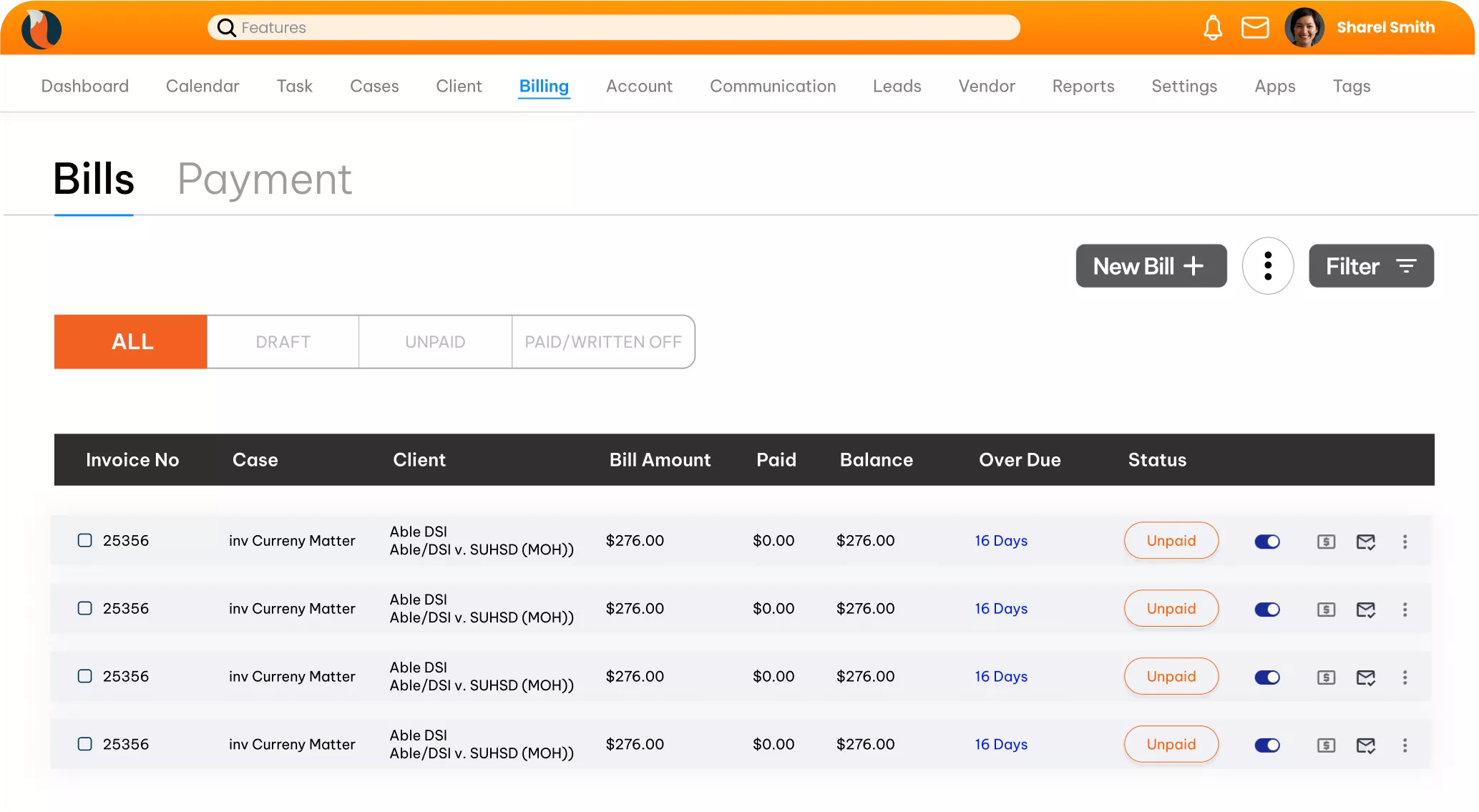This screenshot has height=812, width=1479.
Task: Click the Unpaid status pill in the second row
Action: (x=1171, y=608)
